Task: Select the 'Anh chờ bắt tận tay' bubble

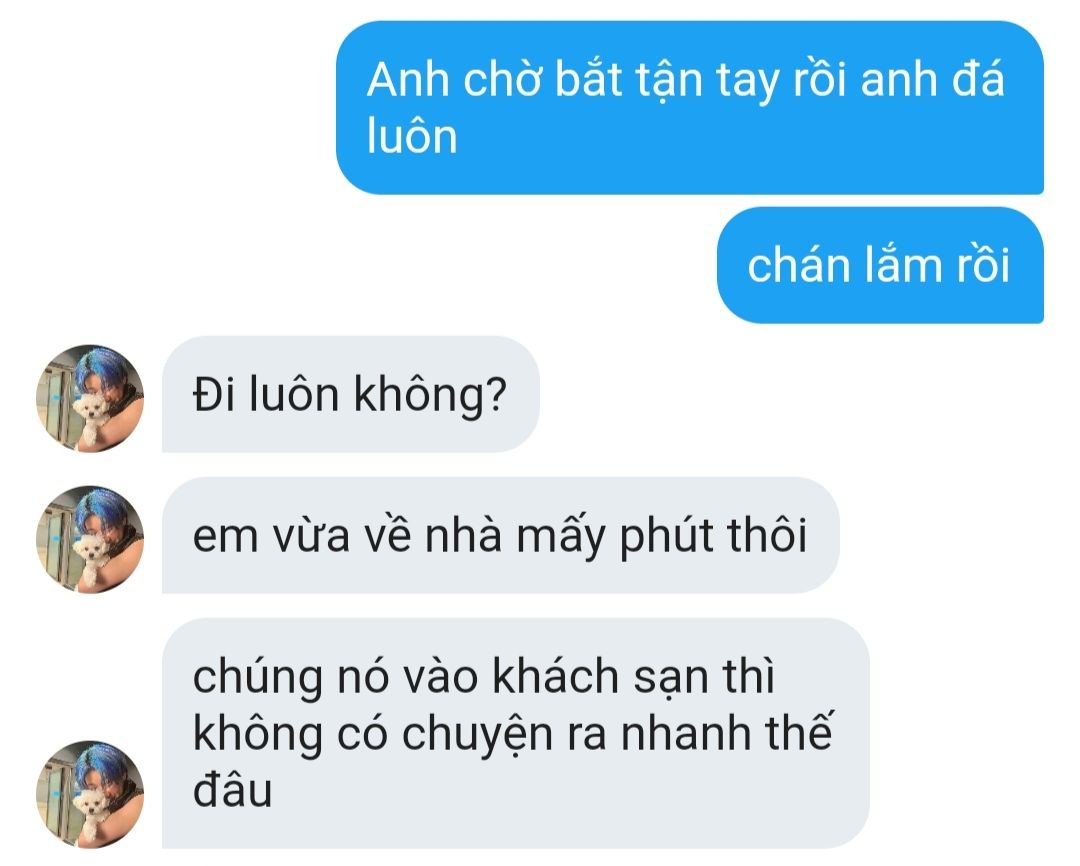Action: [690, 107]
